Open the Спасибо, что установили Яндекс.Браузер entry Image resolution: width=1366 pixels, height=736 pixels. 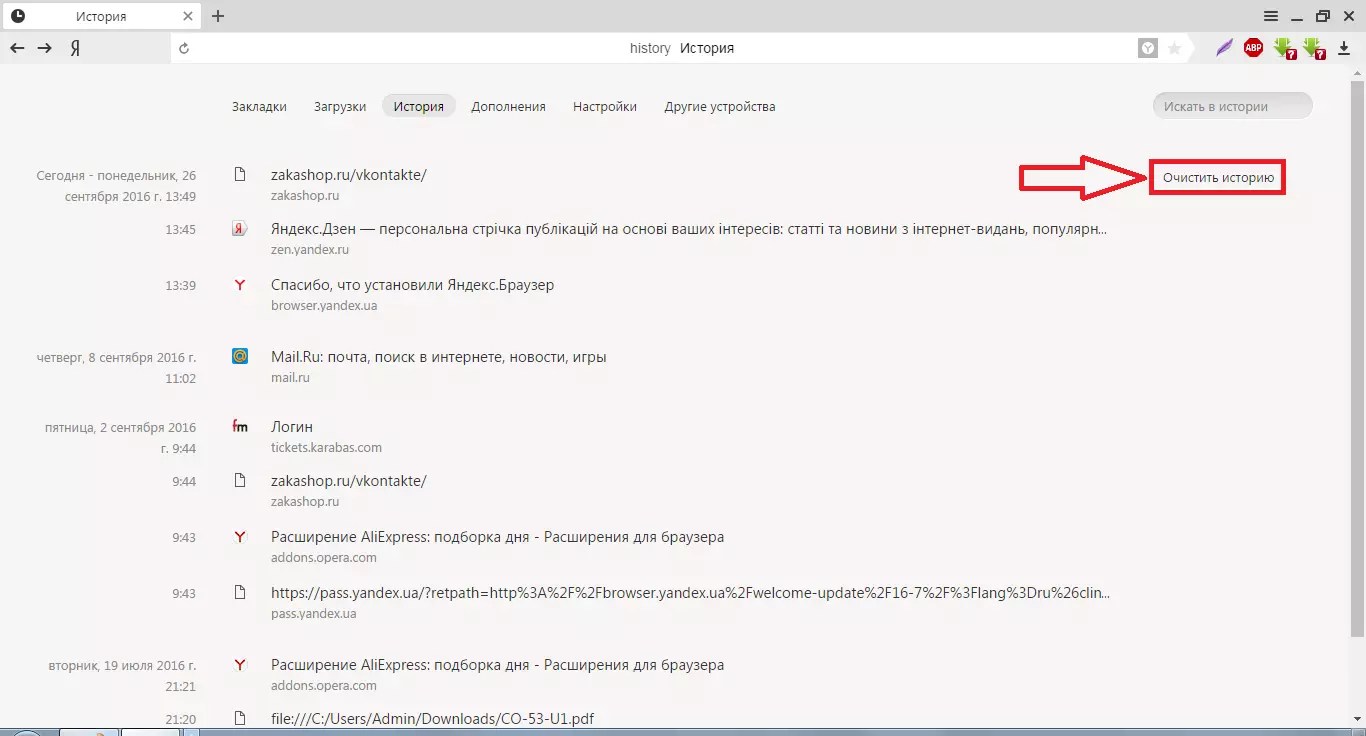point(412,285)
